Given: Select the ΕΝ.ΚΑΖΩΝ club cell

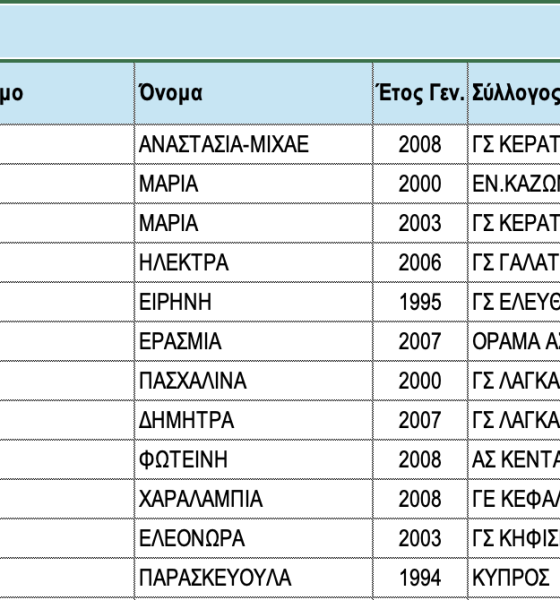Looking at the screenshot, I should 514,184.
